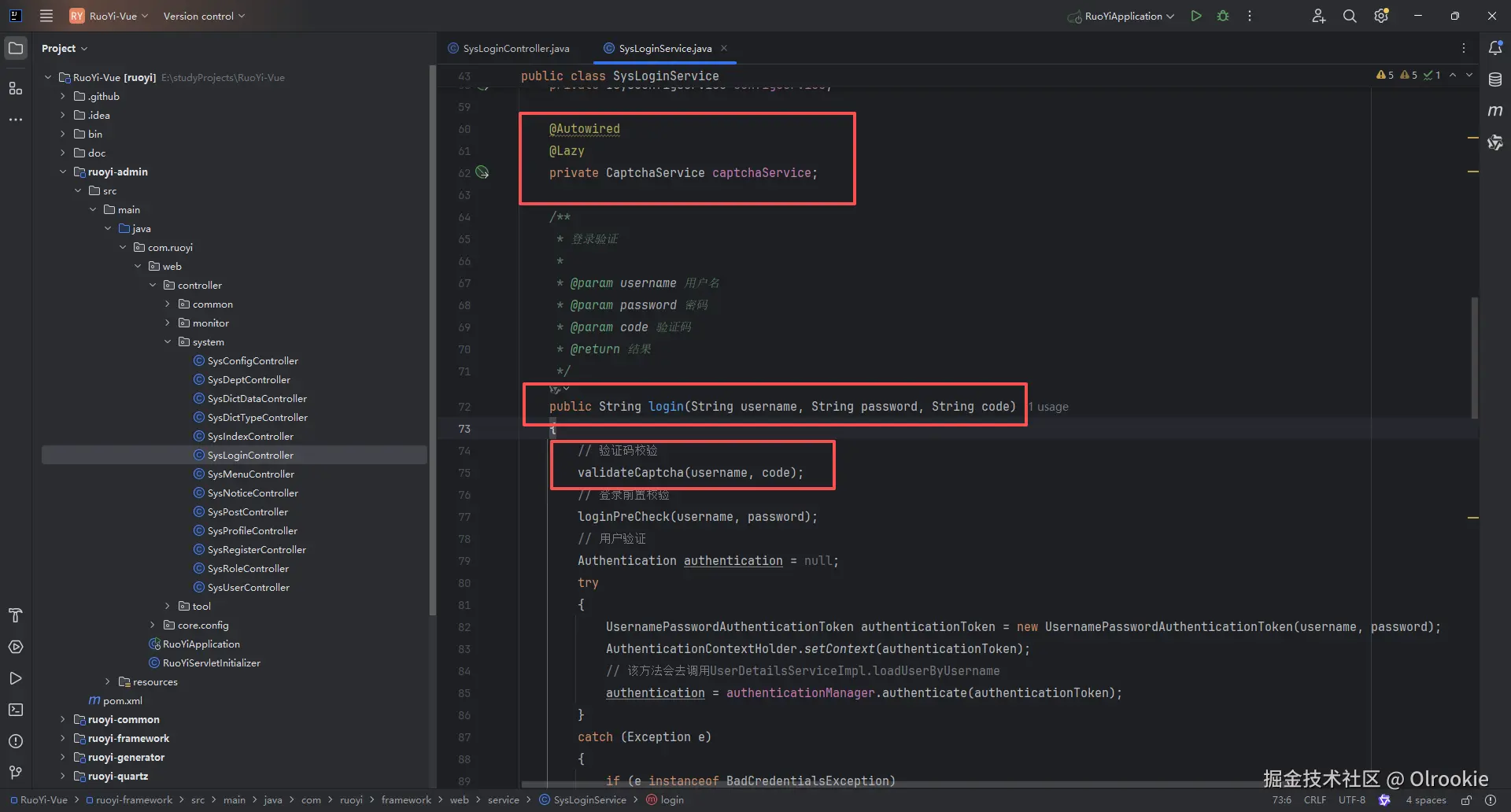
Task: Toggle read-only lock in status bar
Action: pyautogui.click(x=1466, y=800)
